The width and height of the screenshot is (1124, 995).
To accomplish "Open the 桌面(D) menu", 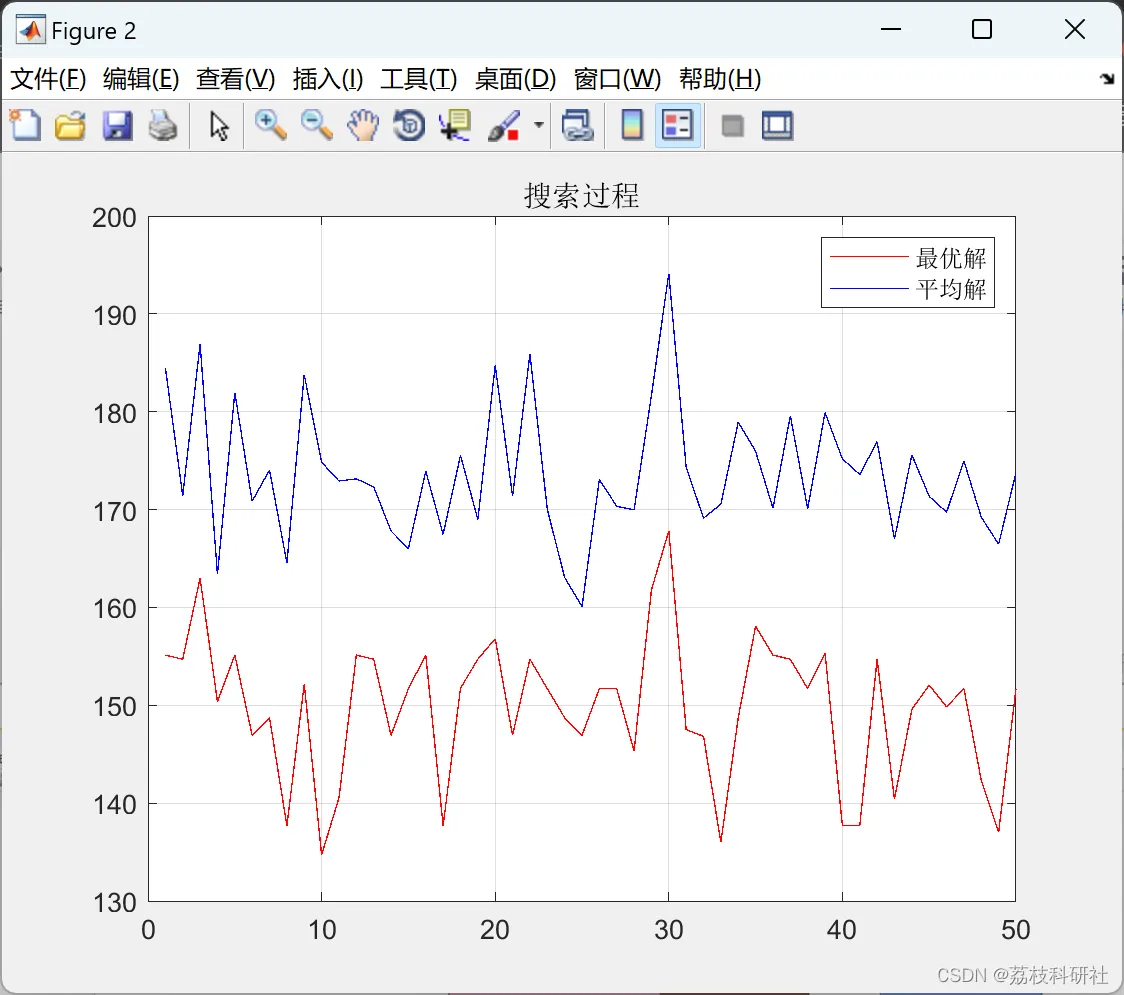I will 515,79.
